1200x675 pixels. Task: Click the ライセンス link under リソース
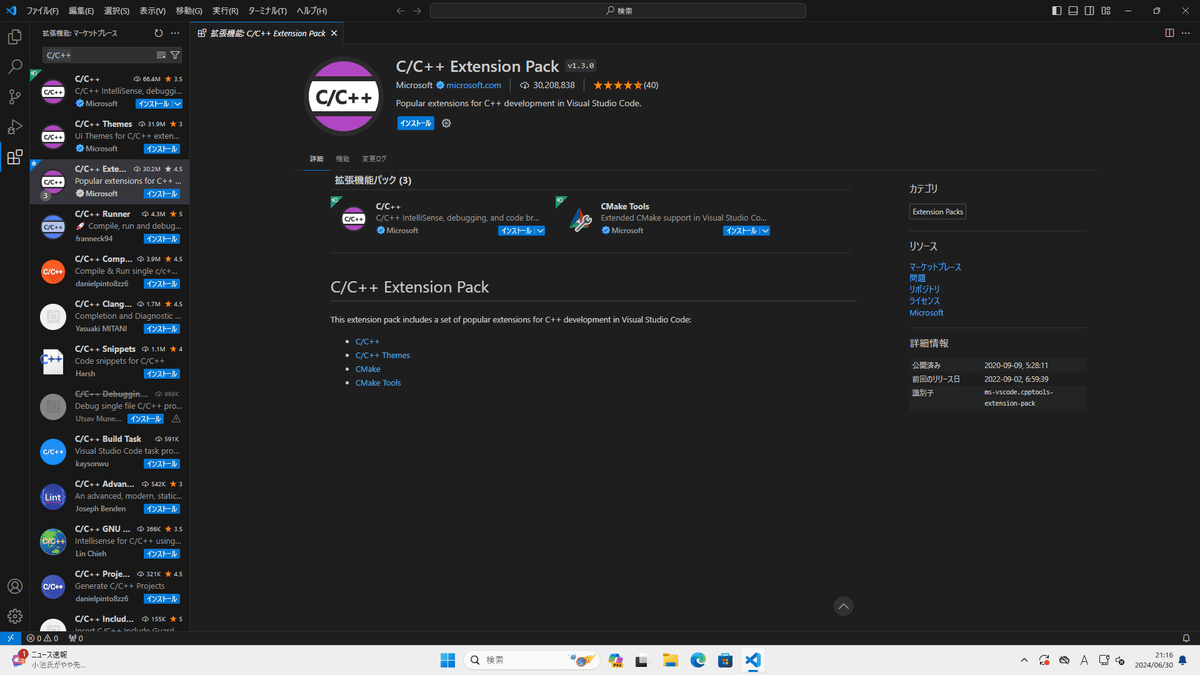click(925, 300)
